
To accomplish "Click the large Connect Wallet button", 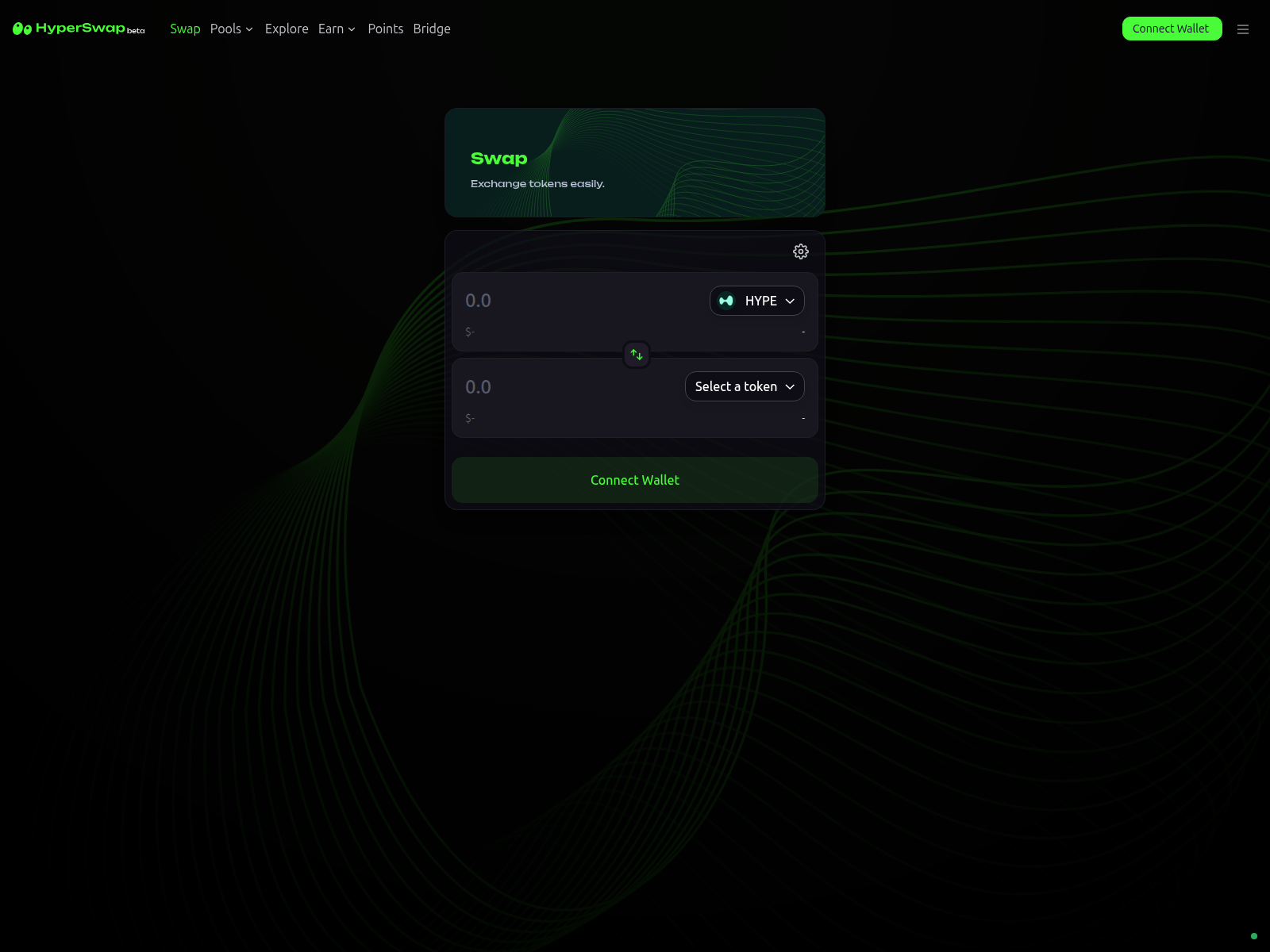I will (635, 480).
